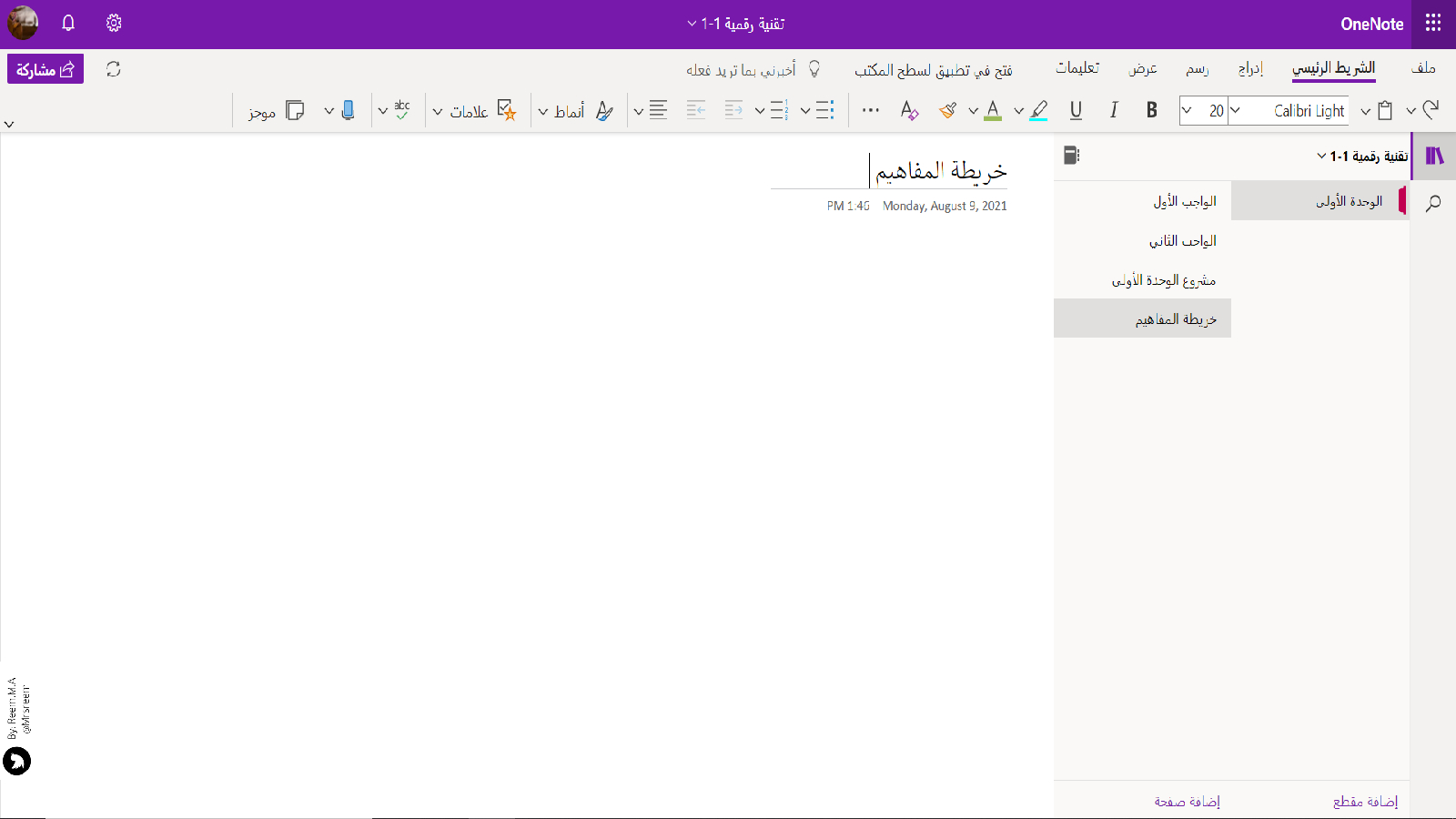Toggle Bold formatting

pyautogui.click(x=1152, y=110)
